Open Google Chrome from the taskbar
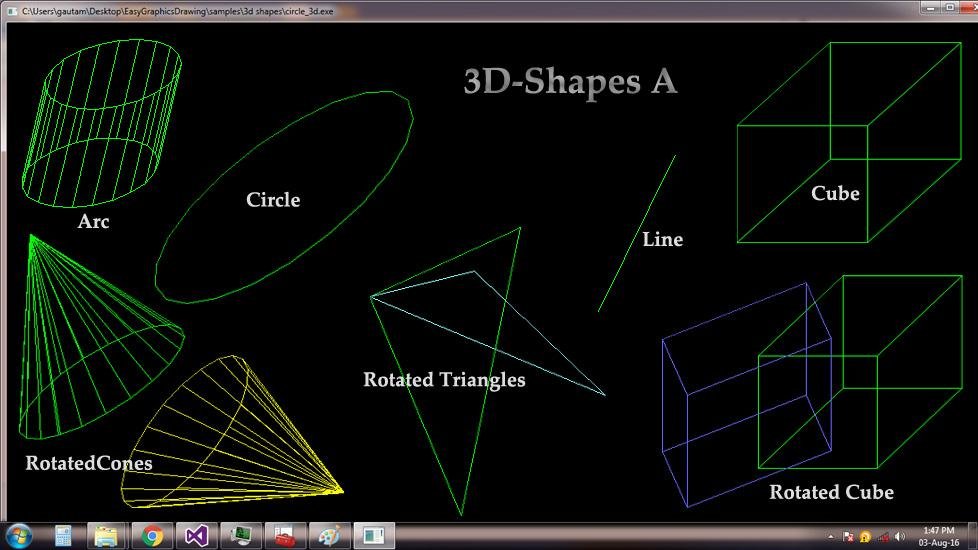 pos(152,536)
